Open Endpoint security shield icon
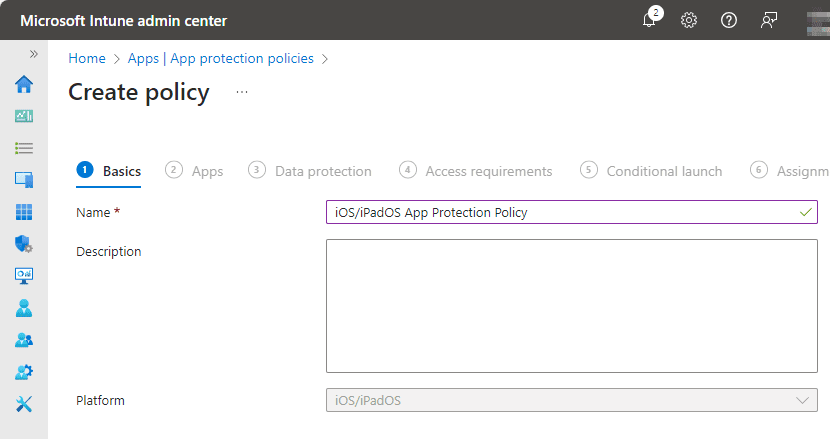The height and width of the screenshot is (439, 830). pos(24,244)
